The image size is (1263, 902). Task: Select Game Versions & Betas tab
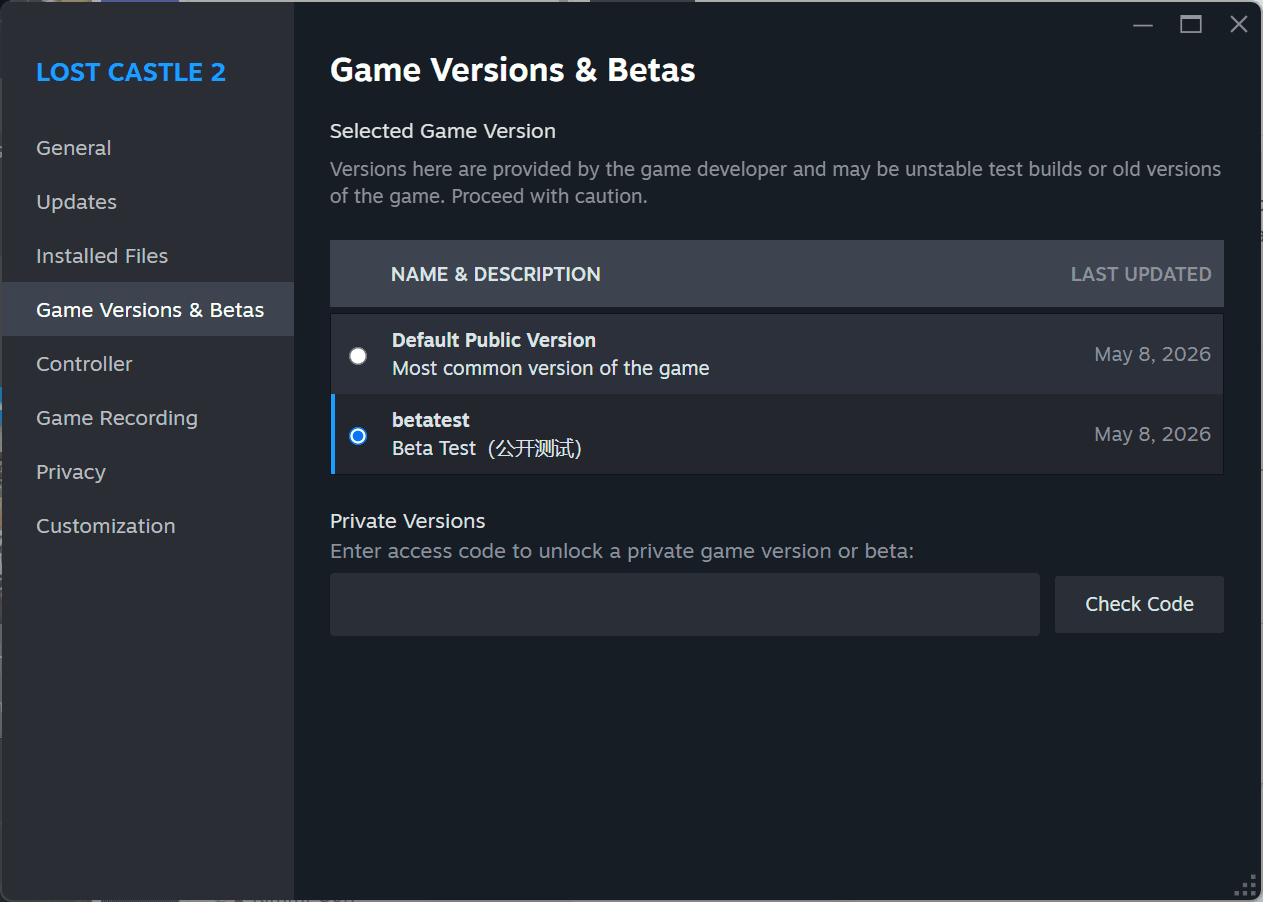150,310
